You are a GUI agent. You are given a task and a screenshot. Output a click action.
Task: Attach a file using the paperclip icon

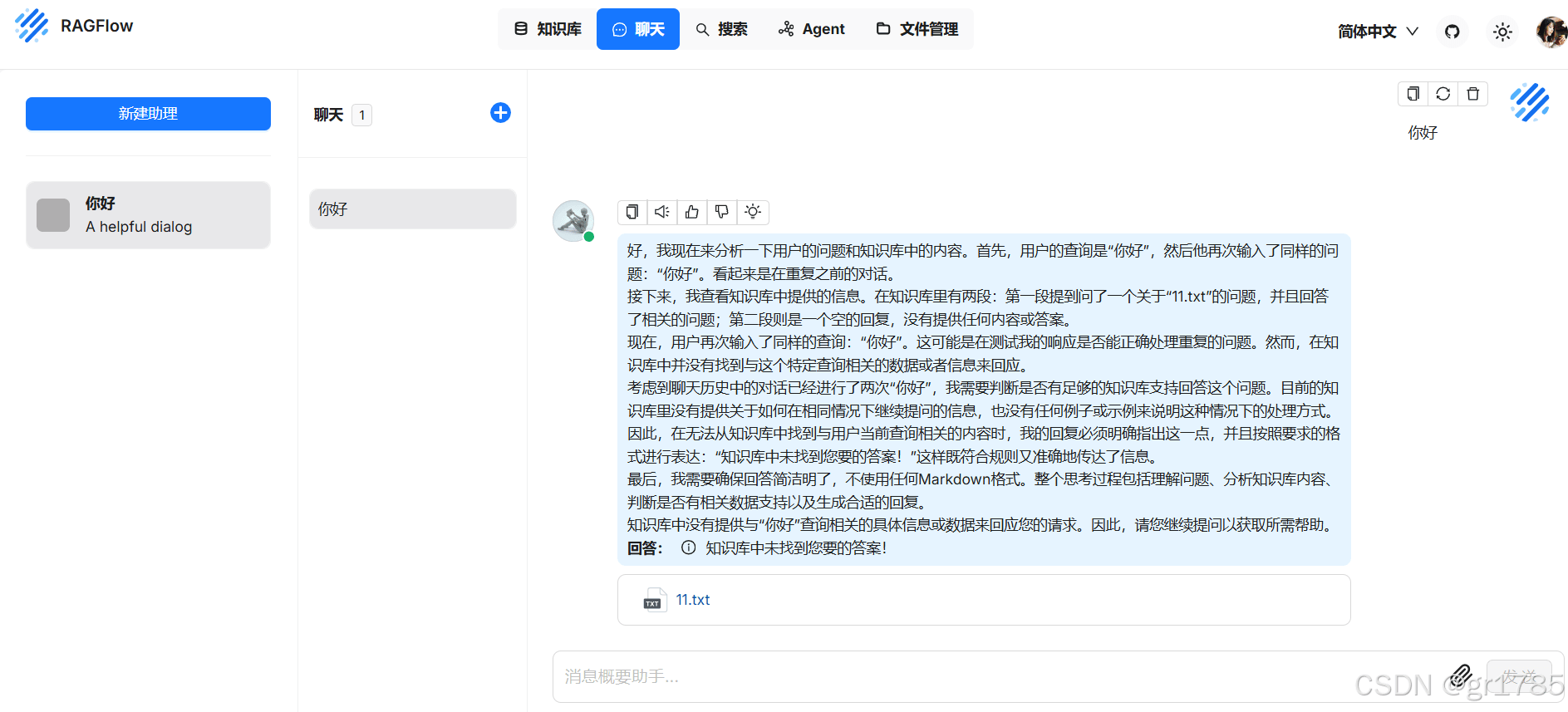pyautogui.click(x=1462, y=675)
